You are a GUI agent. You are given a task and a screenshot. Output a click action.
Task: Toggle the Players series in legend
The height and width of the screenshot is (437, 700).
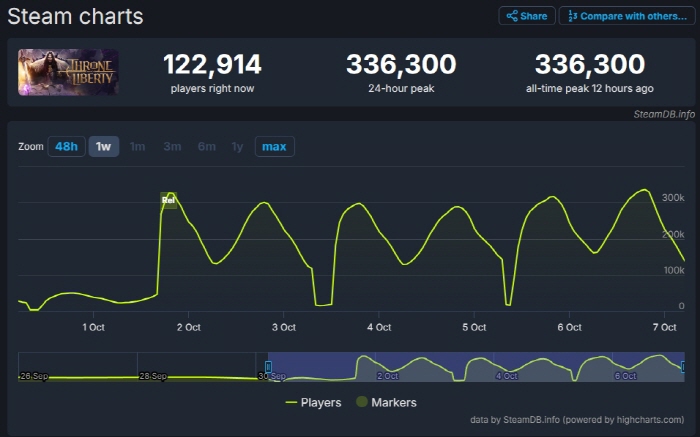point(313,403)
